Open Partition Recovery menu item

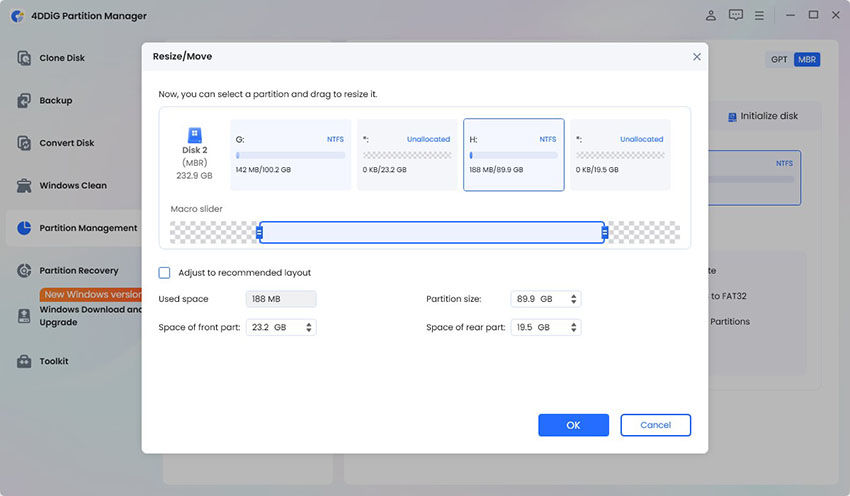79,270
